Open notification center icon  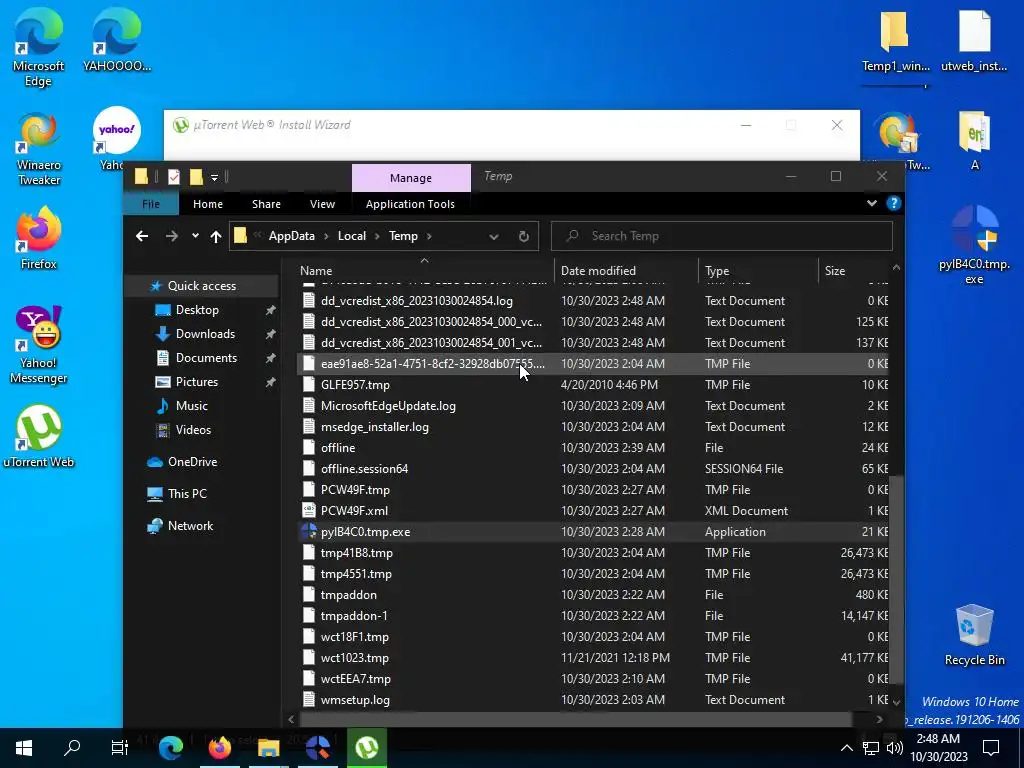click(x=991, y=748)
